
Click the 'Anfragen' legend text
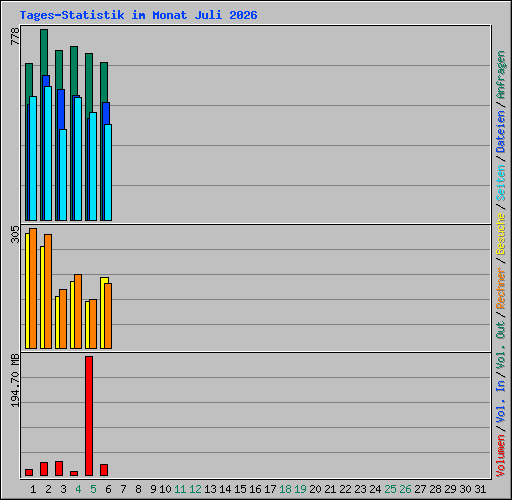tap(500, 75)
